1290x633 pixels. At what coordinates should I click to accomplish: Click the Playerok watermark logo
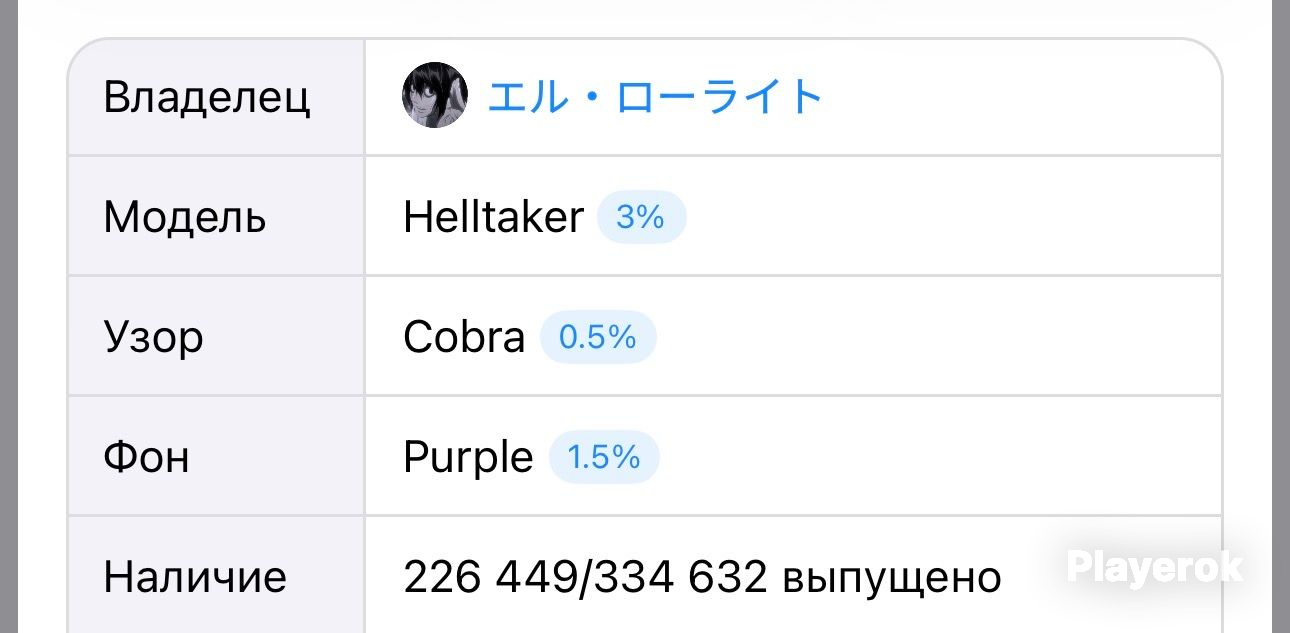click(1155, 567)
